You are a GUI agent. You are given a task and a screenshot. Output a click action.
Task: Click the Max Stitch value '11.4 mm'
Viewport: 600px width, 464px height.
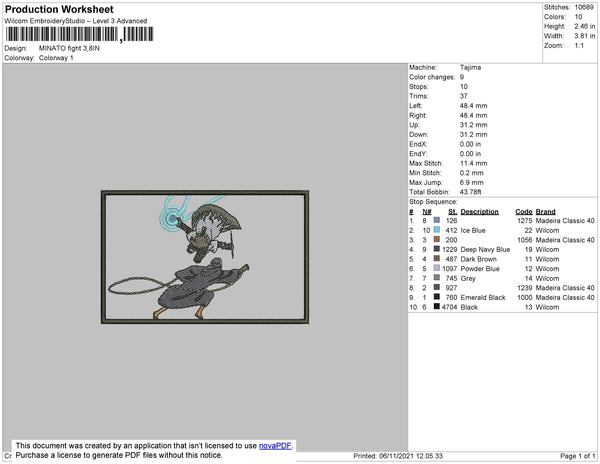pyautogui.click(x=473, y=163)
